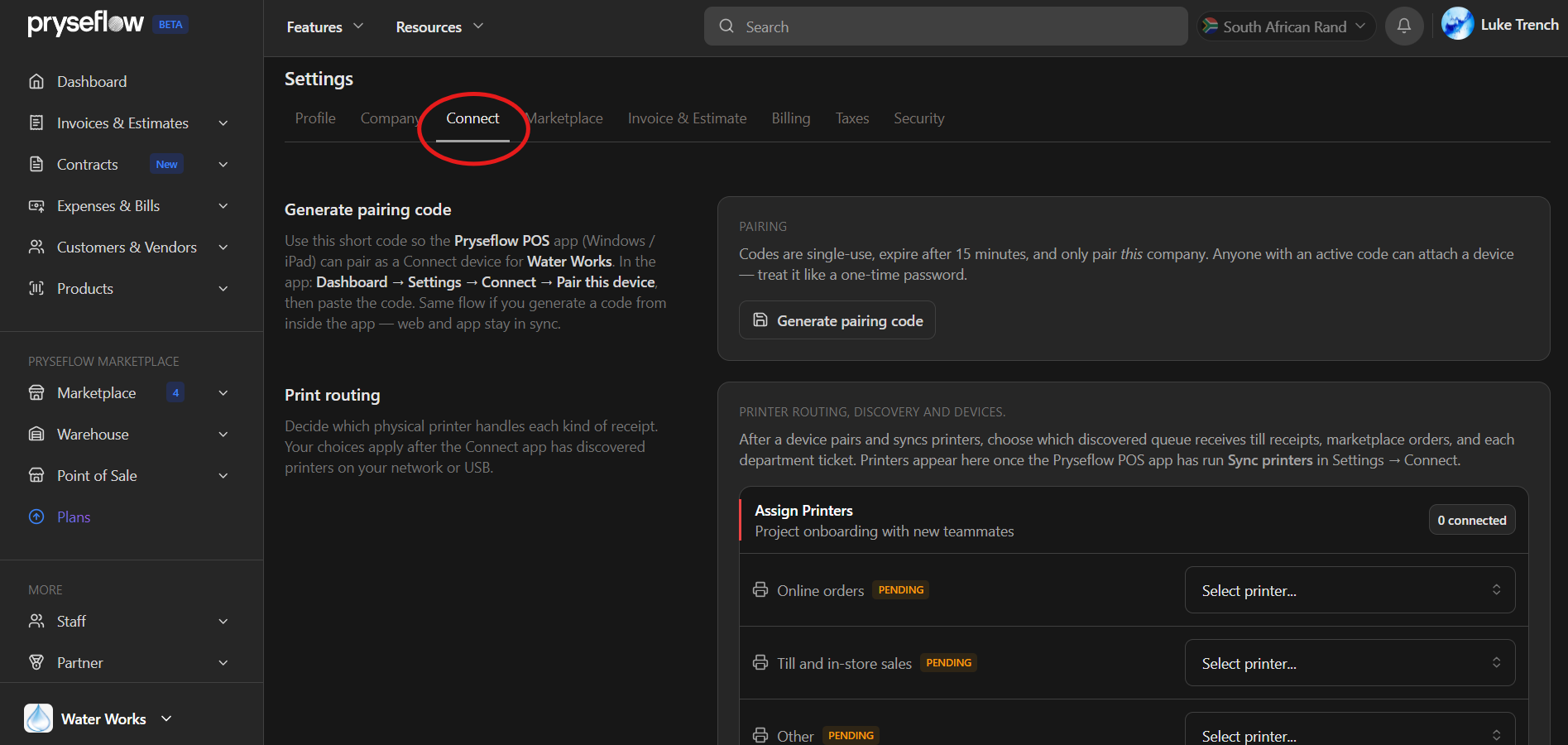Click the Marketplace storefront icon in sidebar
Image resolution: width=1568 pixels, height=745 pixels.
(36, 392)
